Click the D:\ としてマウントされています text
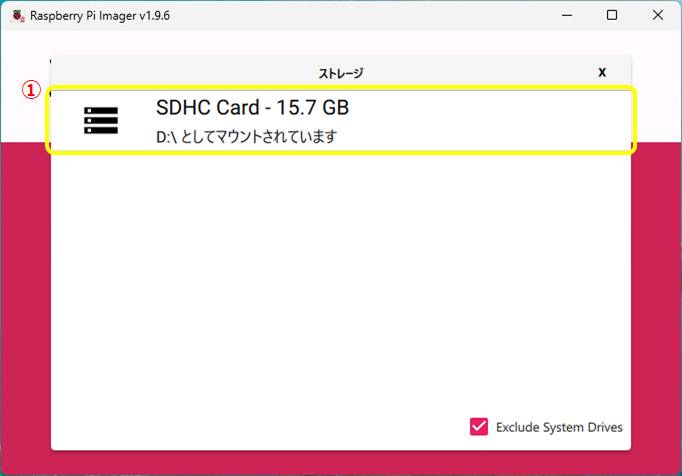 (246, 137)
